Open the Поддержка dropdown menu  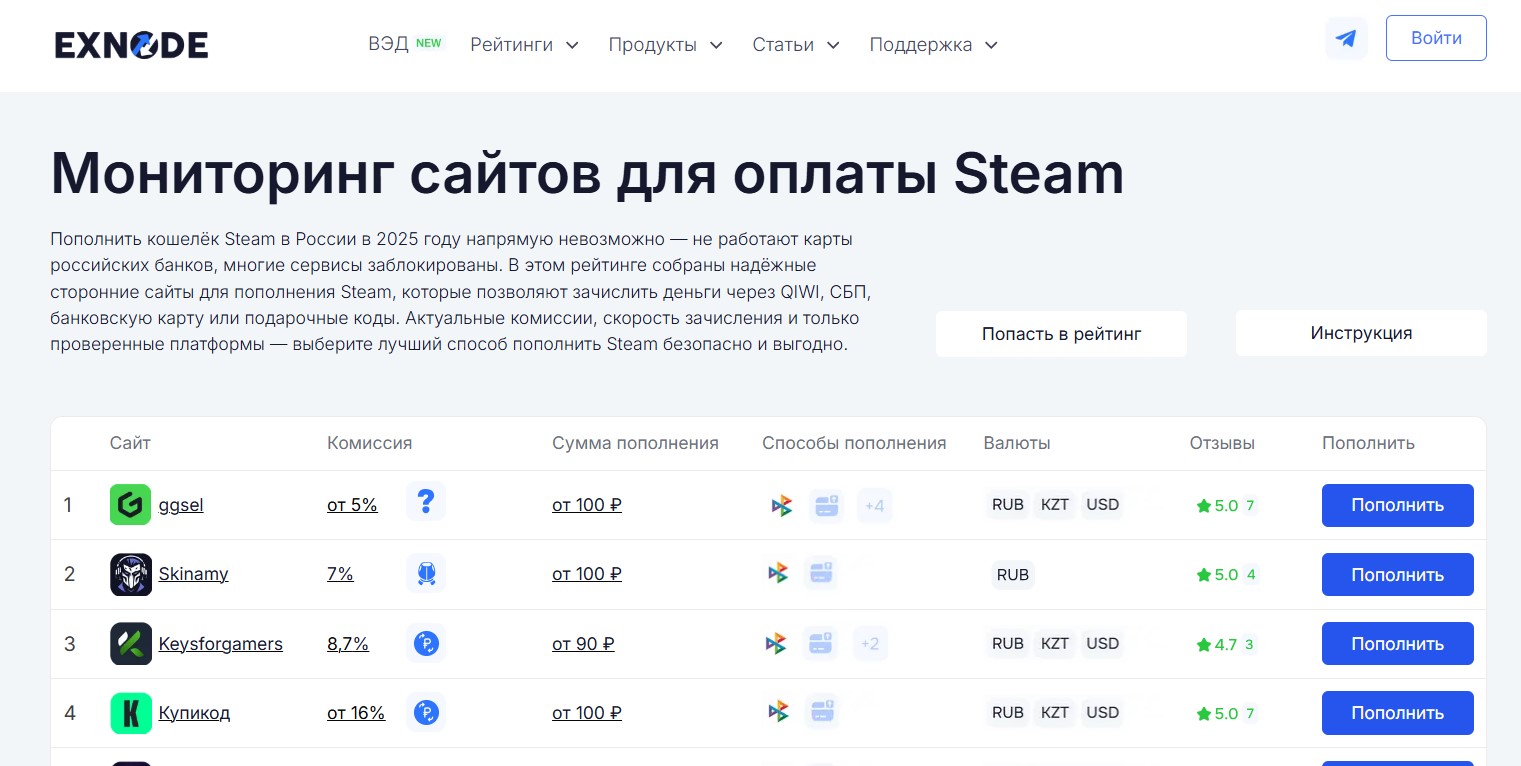pos(933,45)
